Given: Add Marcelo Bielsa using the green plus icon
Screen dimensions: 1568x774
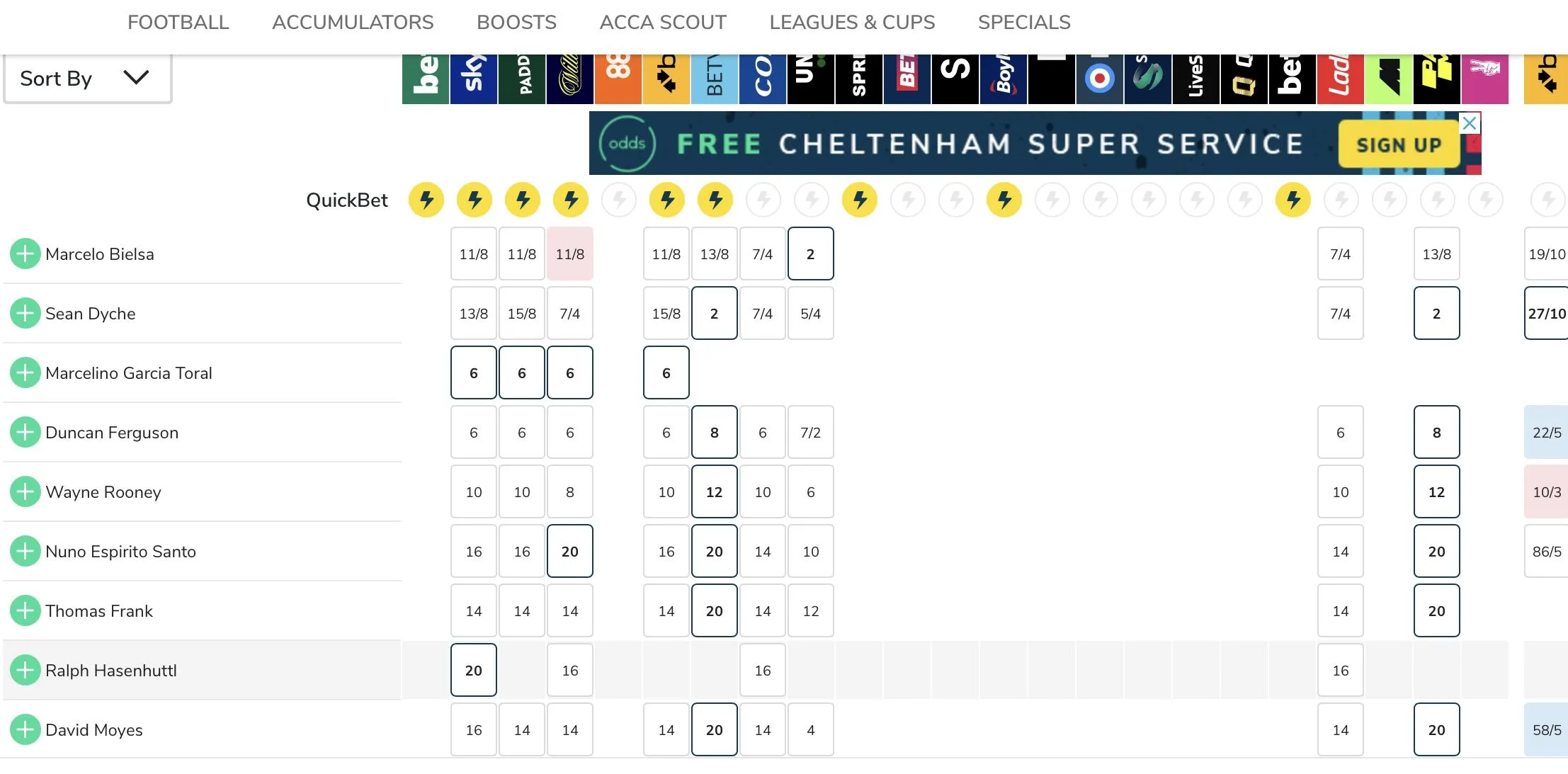Looking at the screenshot, I should point(25,254).
